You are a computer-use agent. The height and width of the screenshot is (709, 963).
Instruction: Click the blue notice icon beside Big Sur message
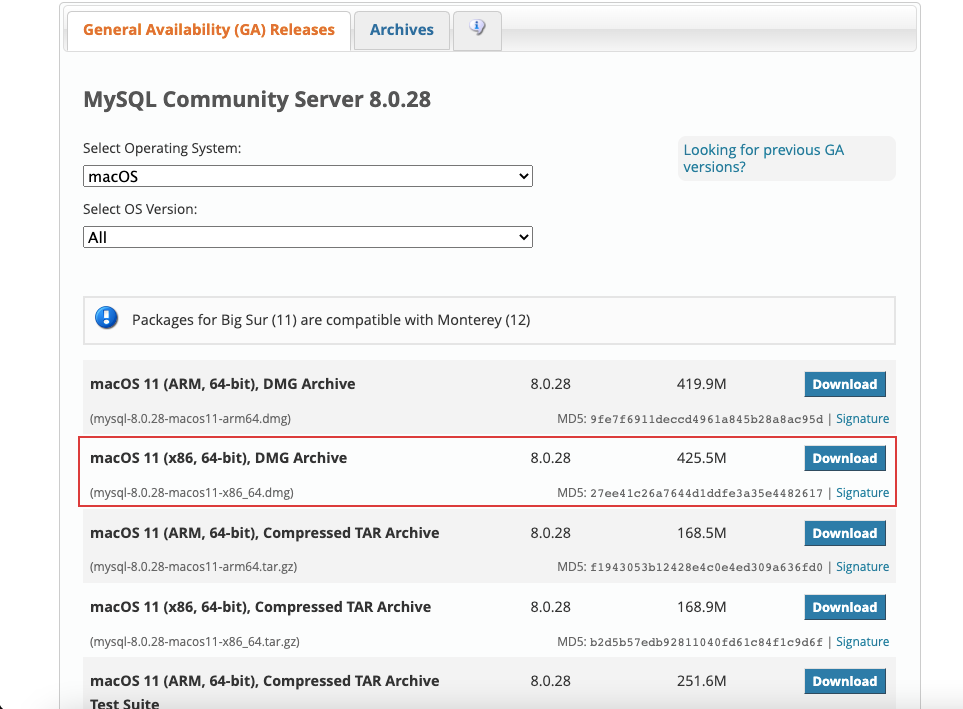106,318
